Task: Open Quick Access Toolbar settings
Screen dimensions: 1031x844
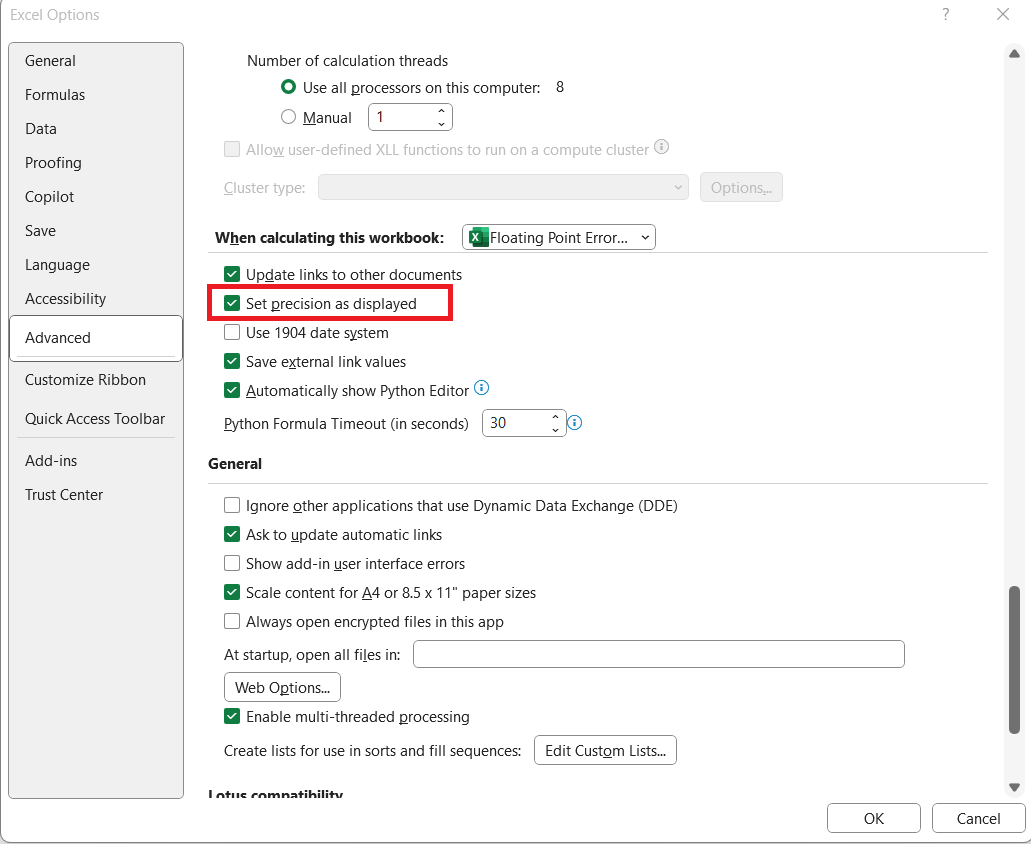Action: pyautogui.click(x=95, y=419)
